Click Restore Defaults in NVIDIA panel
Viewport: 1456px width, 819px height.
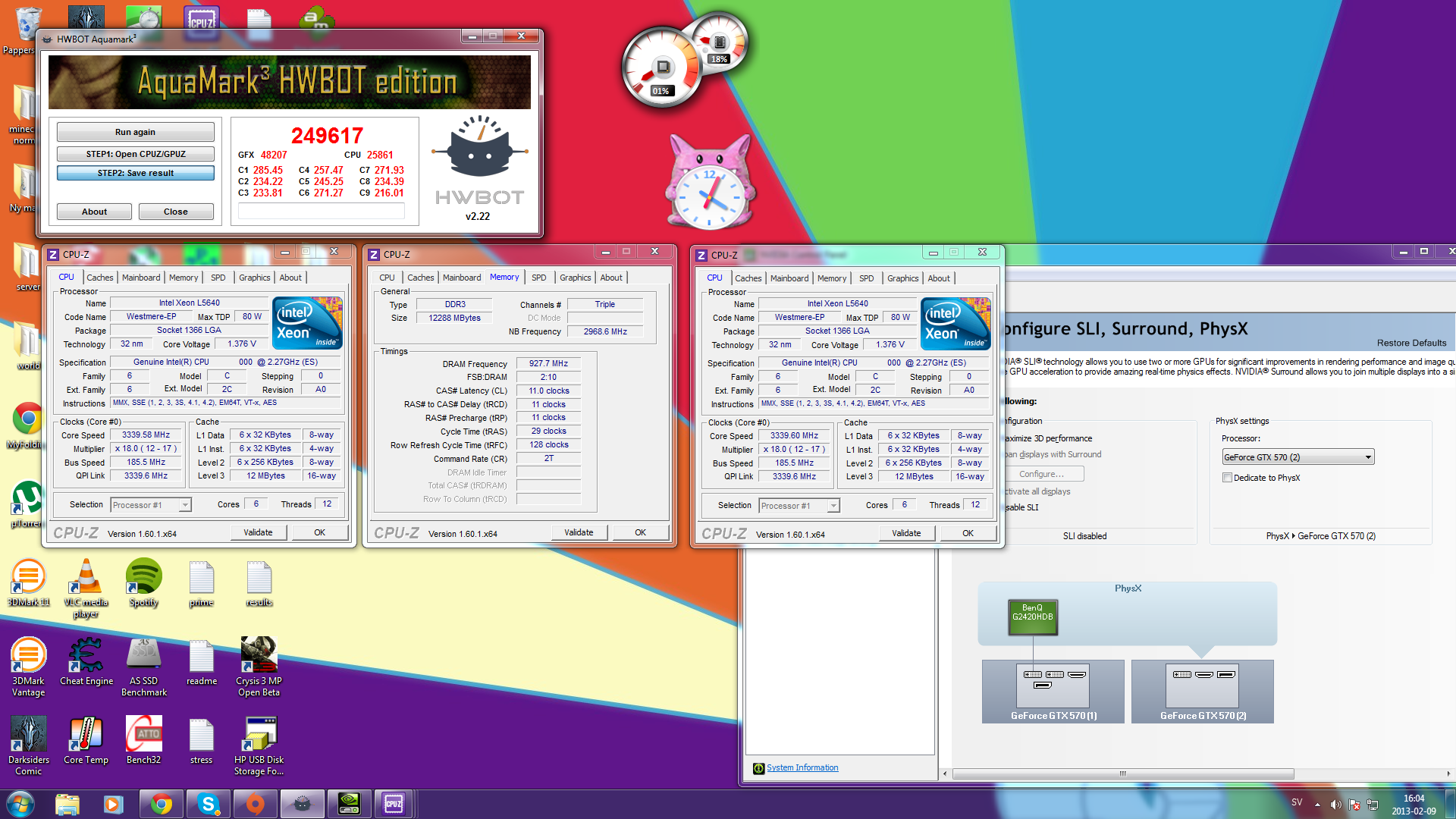(1411, 343)
